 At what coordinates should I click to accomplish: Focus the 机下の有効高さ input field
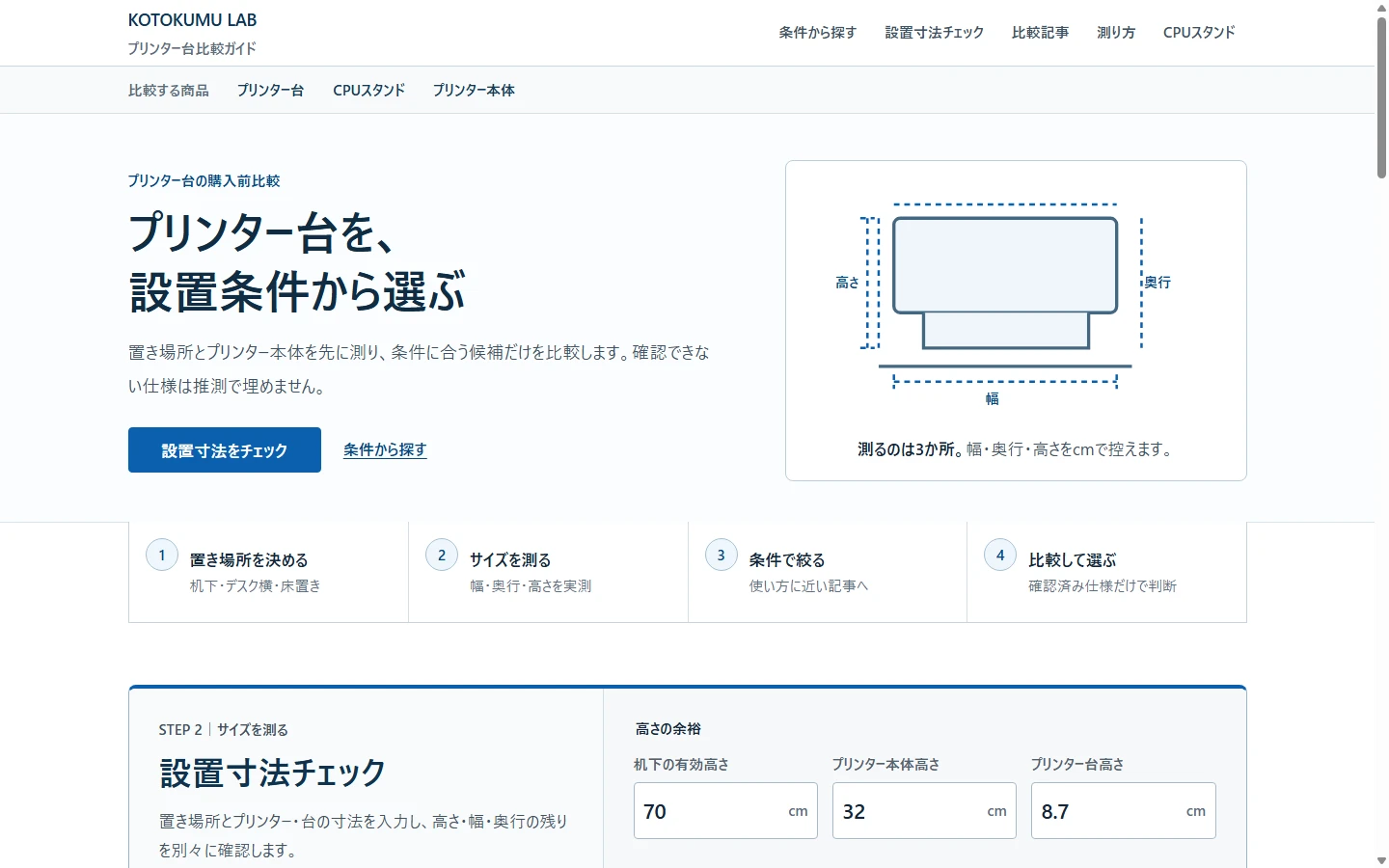[x=725, y=811]
